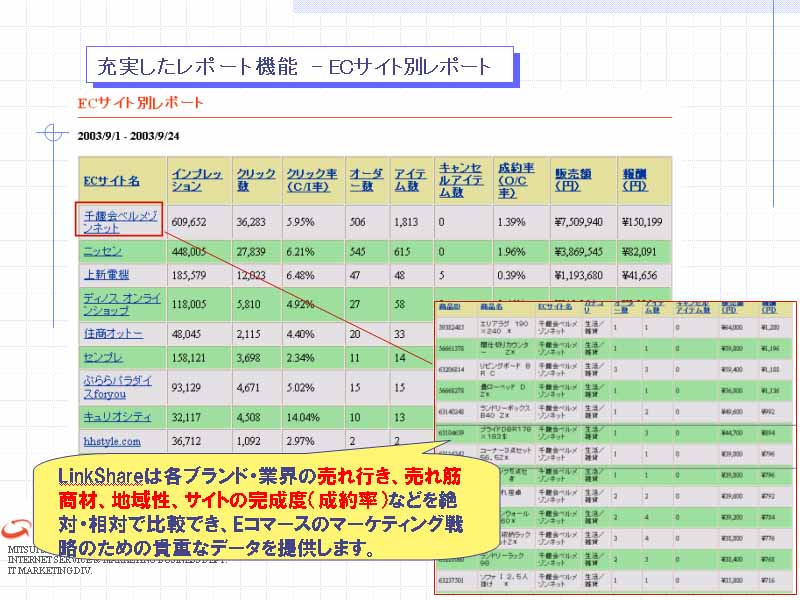Click the item count 1,813

pos(406,222)
